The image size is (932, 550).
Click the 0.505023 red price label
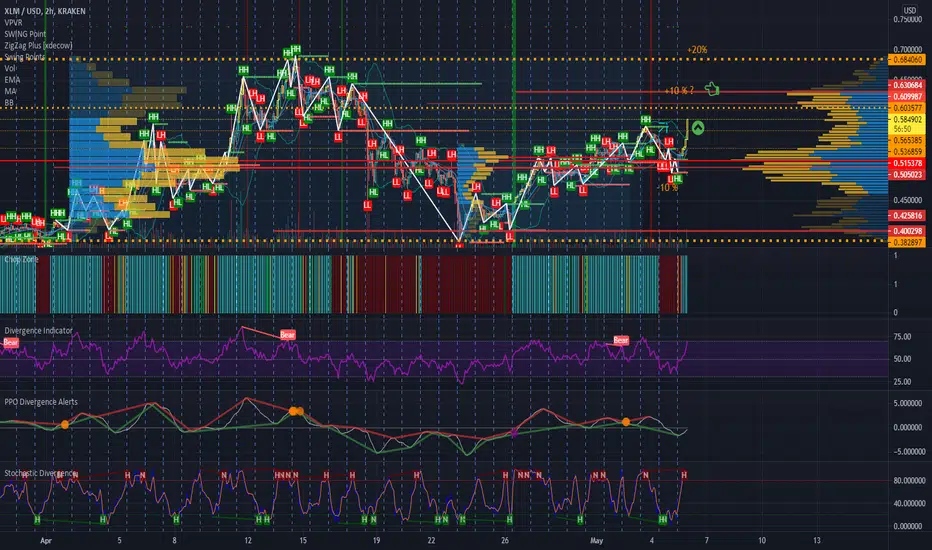pos(907,174)
